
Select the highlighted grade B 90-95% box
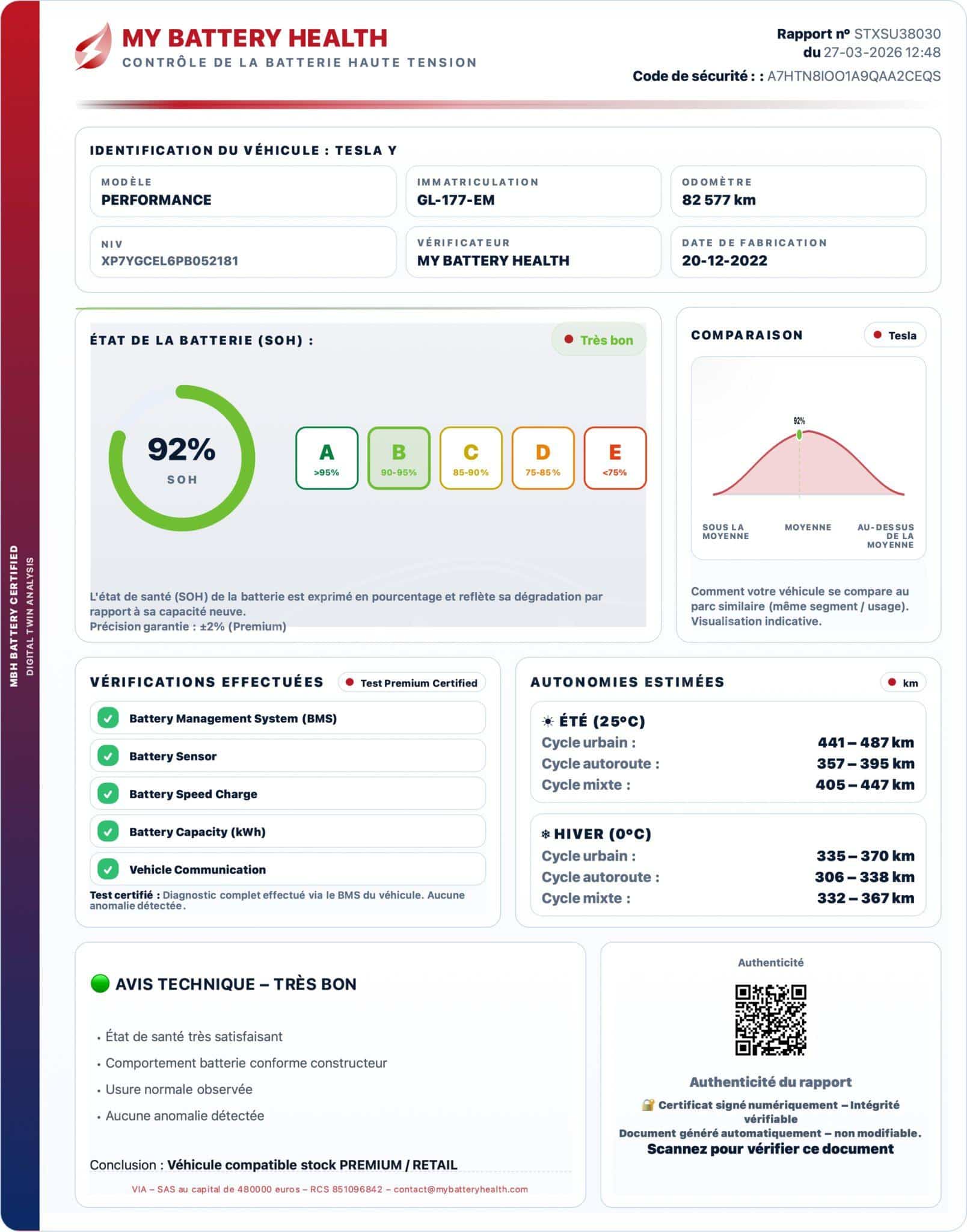coord(399,458)
